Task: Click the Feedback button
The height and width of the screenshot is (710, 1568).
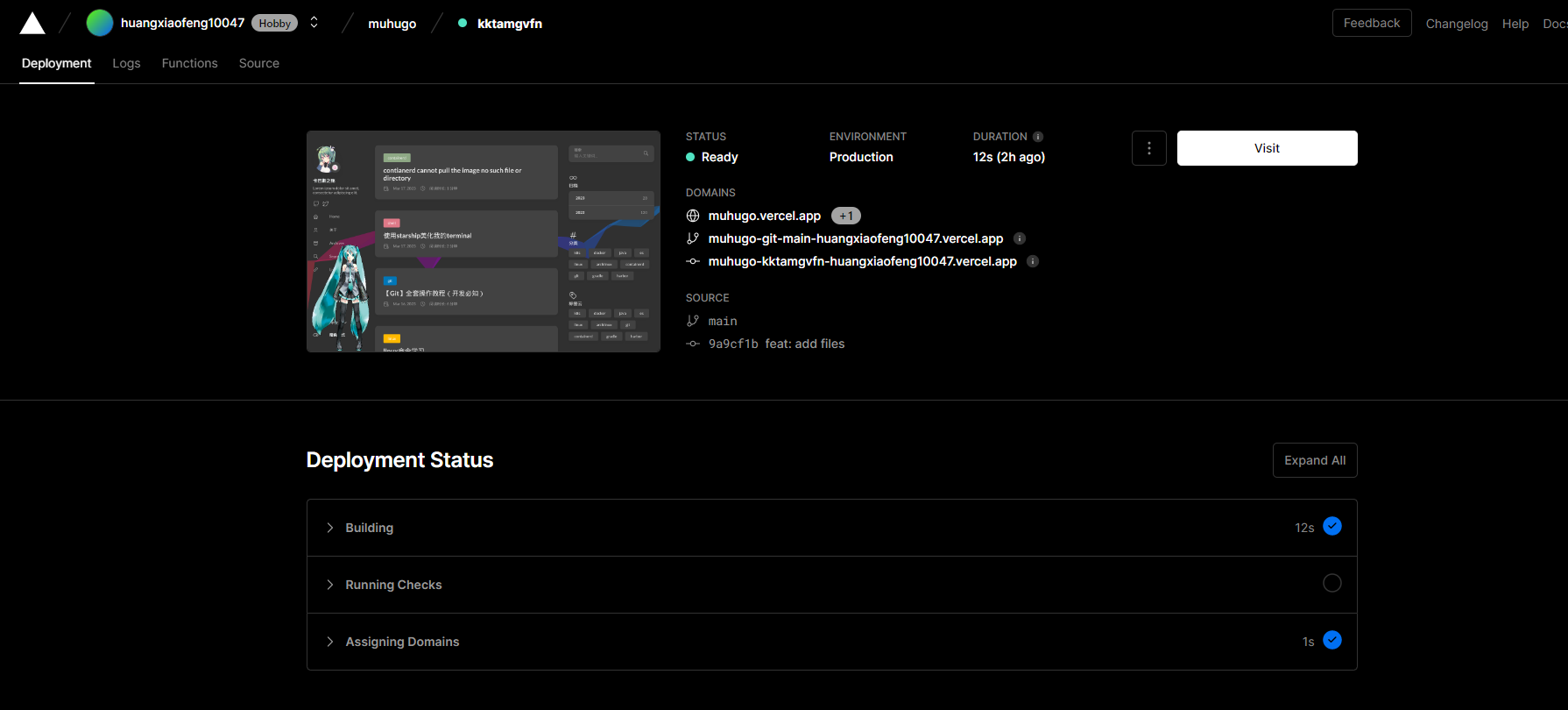Action: click(x=1372, y=23)
